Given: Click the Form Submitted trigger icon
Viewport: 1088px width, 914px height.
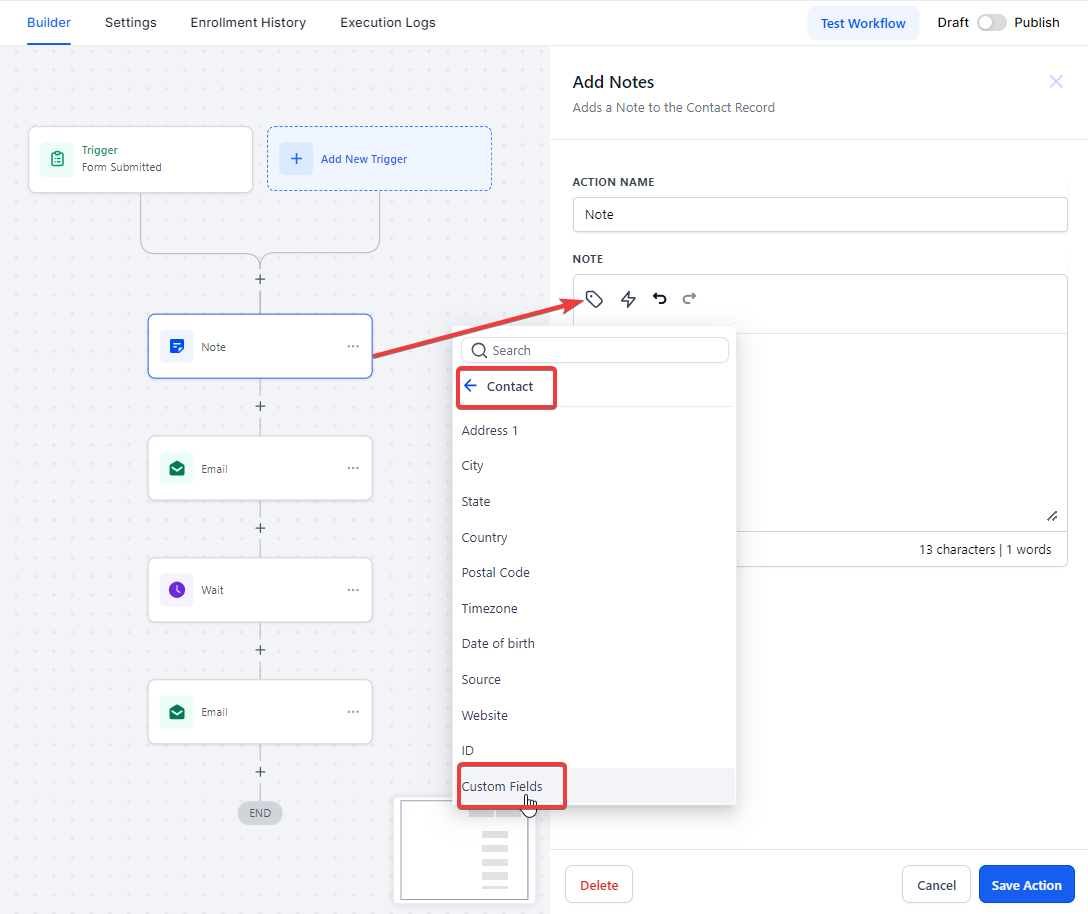Looking at the screenshot, I should [x=58, y=159].
